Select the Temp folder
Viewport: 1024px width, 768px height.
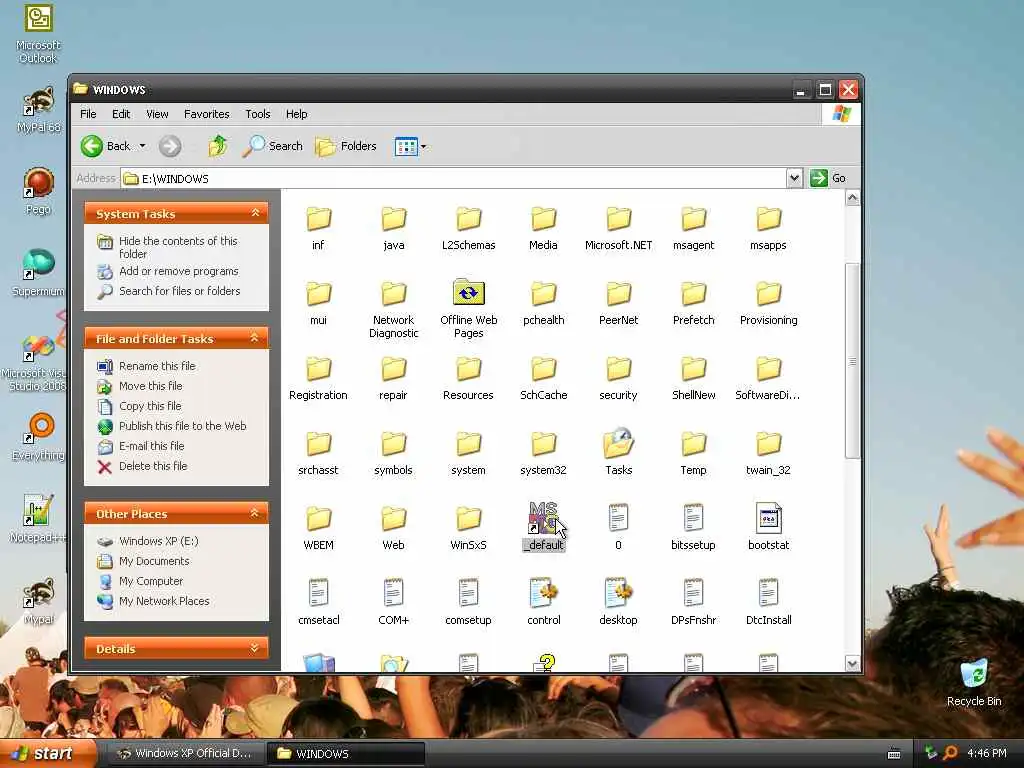tap(694, 453)
